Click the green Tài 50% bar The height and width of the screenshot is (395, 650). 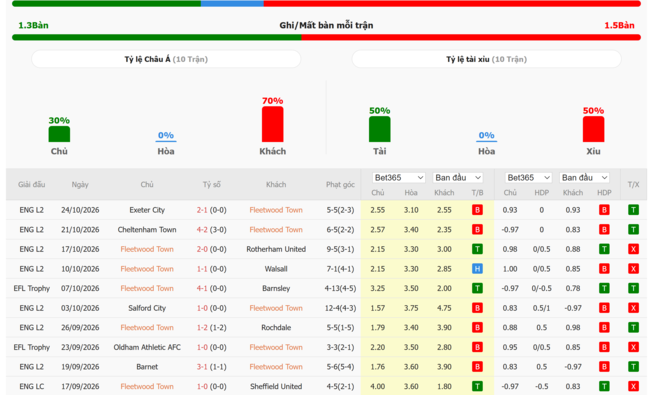pos(380,129)
